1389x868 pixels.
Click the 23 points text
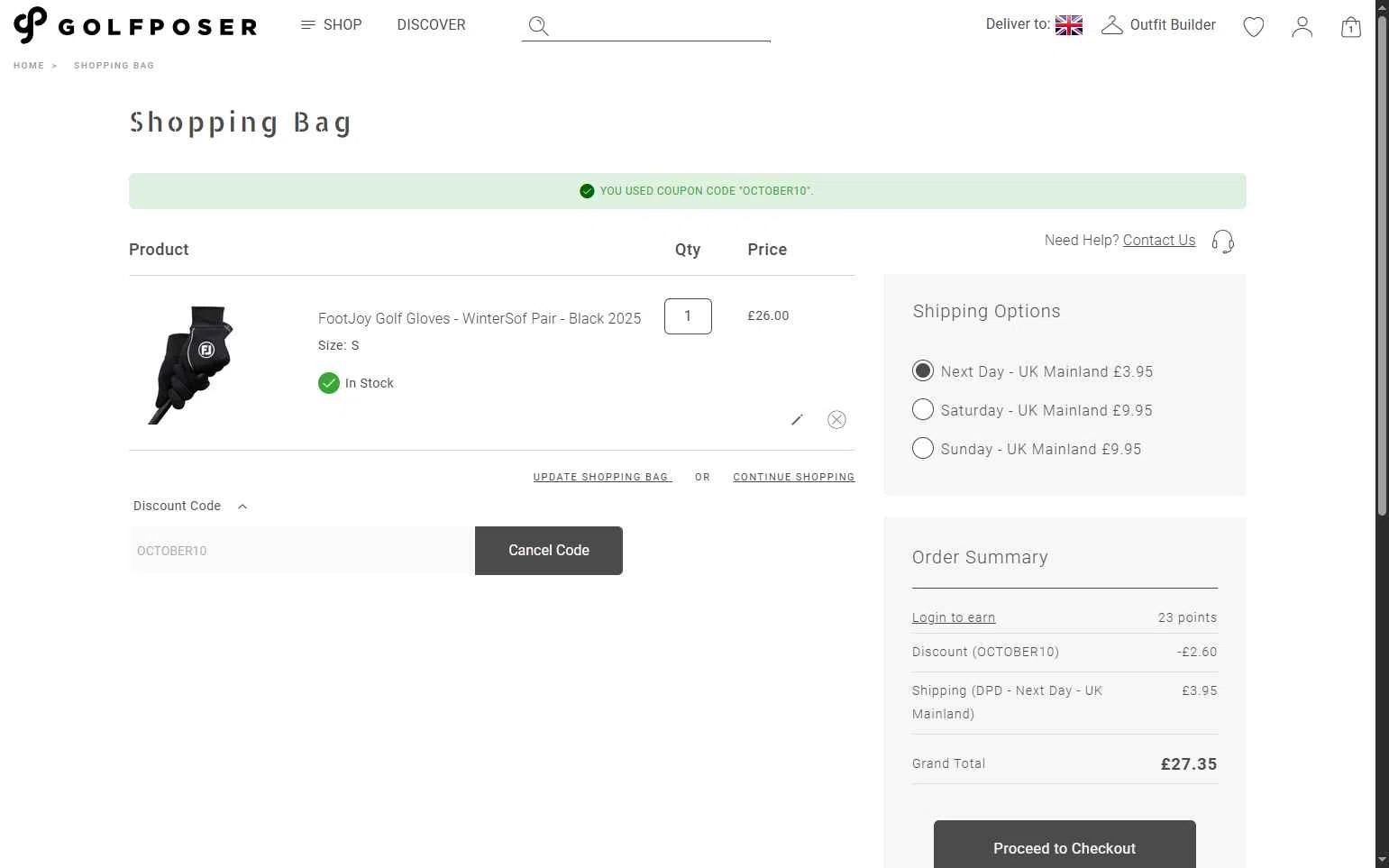[1187, 617]
